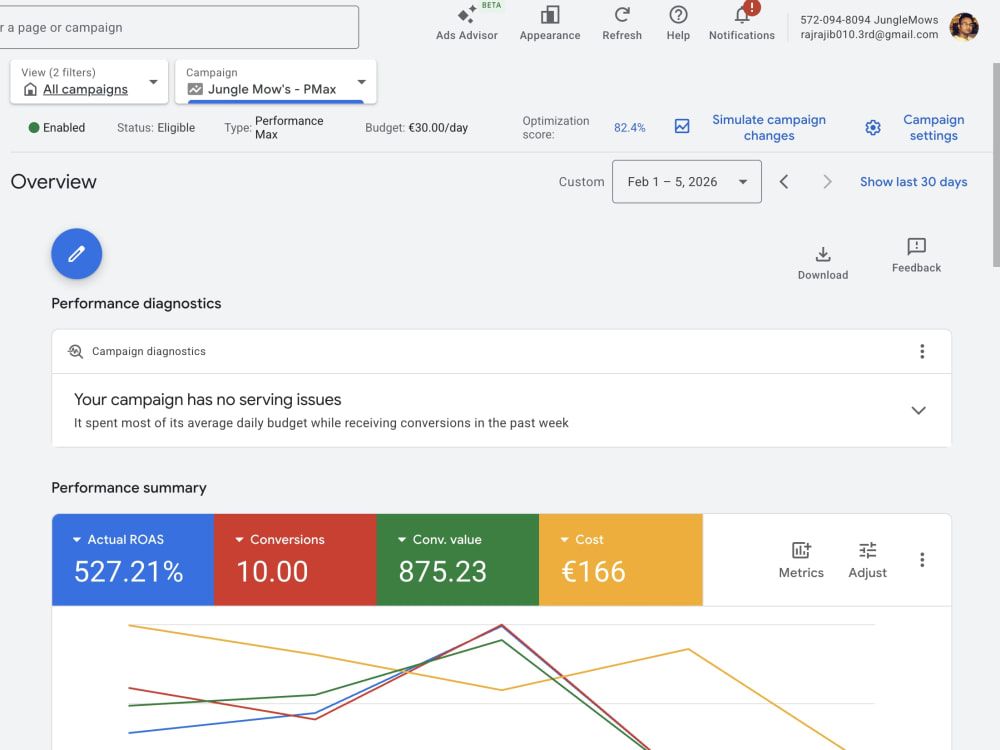The image size is (1000, 750).
Task: Open Campaign settings link
Action: 933,128
